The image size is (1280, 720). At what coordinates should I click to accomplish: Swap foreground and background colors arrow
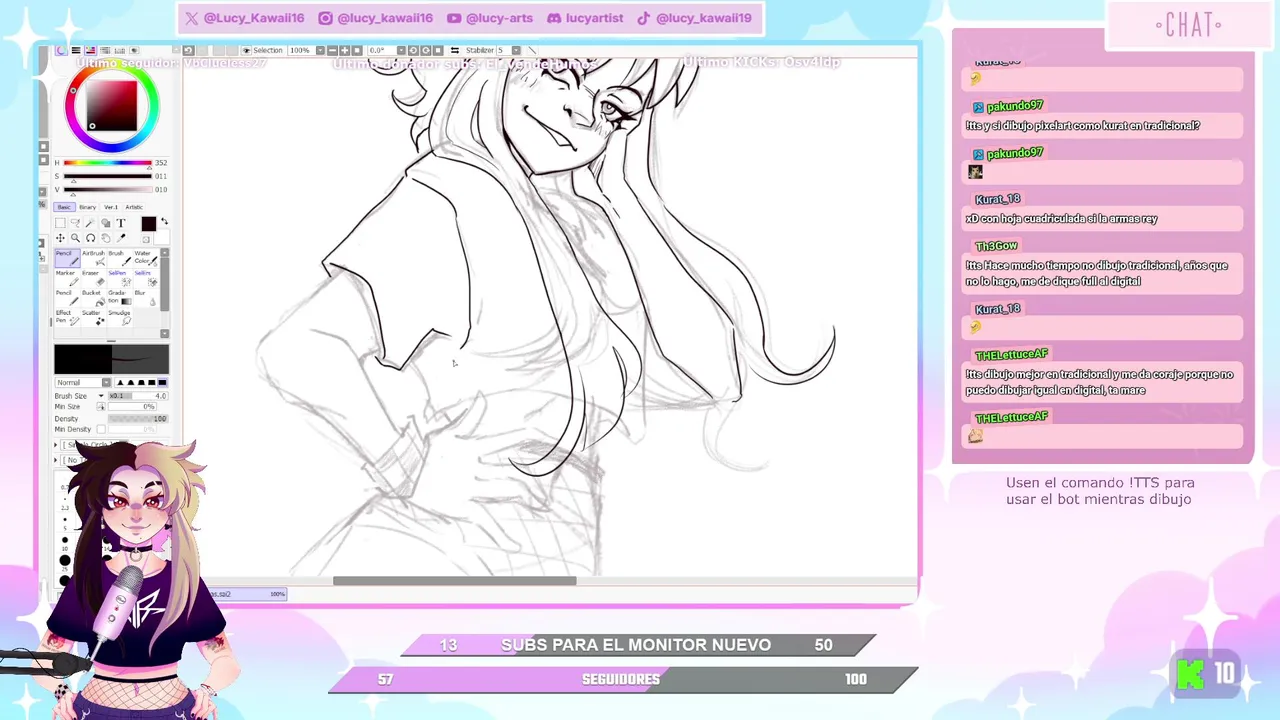pyautogui.click(x=164, y=221)
